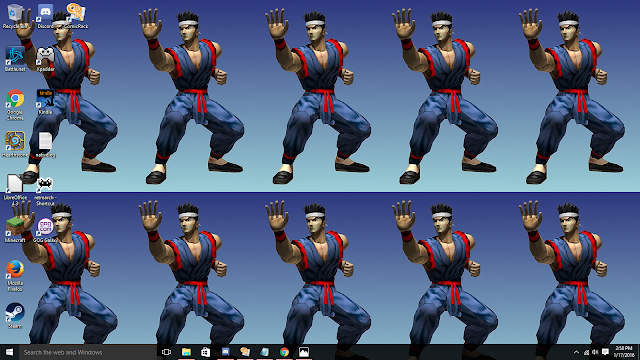Viewport: 640px width, 360px height.
Task: Launch the Battle.net desktop shortcut
Action: 15,59
